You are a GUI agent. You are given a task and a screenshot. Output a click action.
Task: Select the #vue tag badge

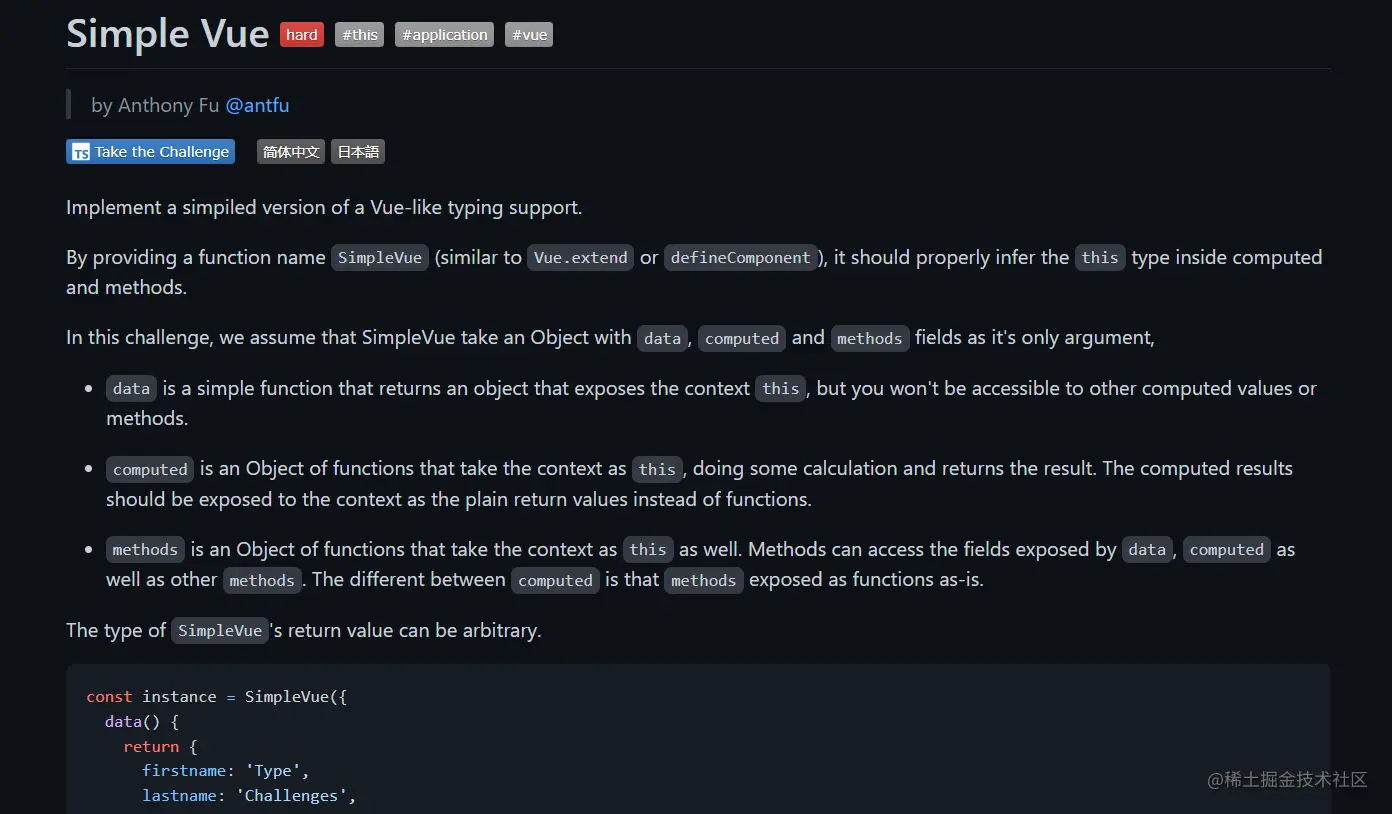tap(529, 35)
